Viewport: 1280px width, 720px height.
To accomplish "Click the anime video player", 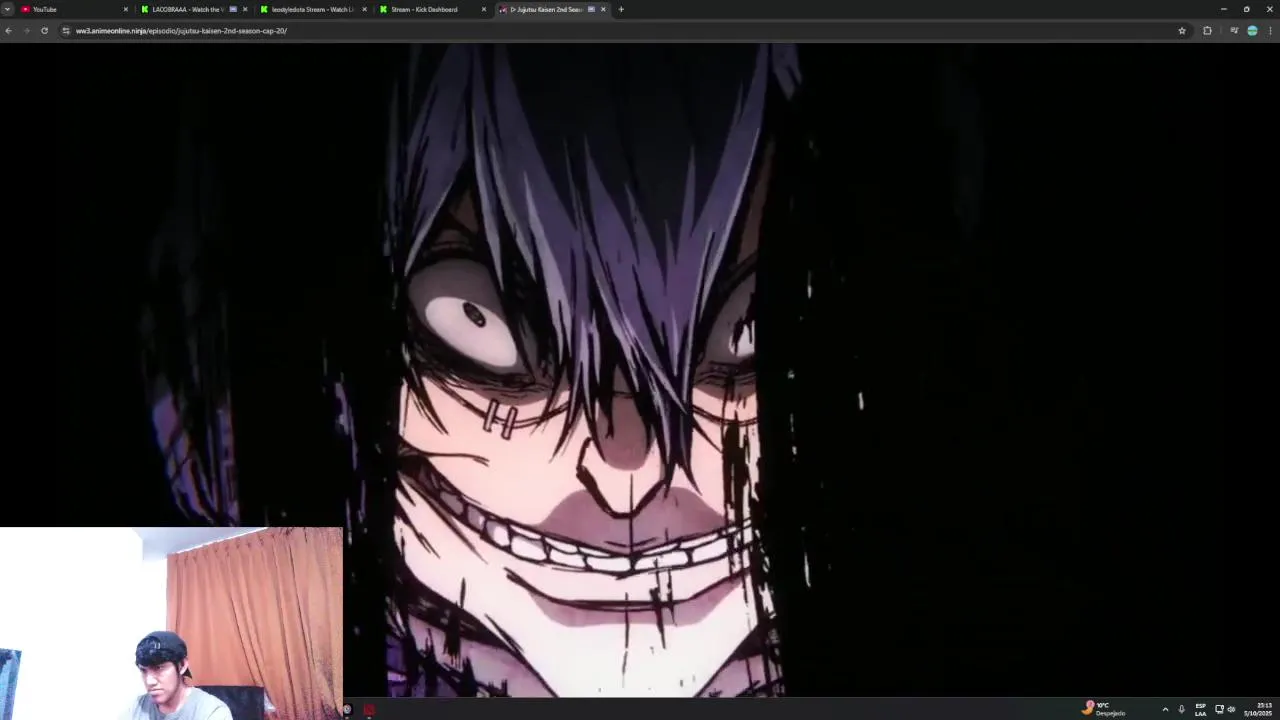I will pos(640,370).
